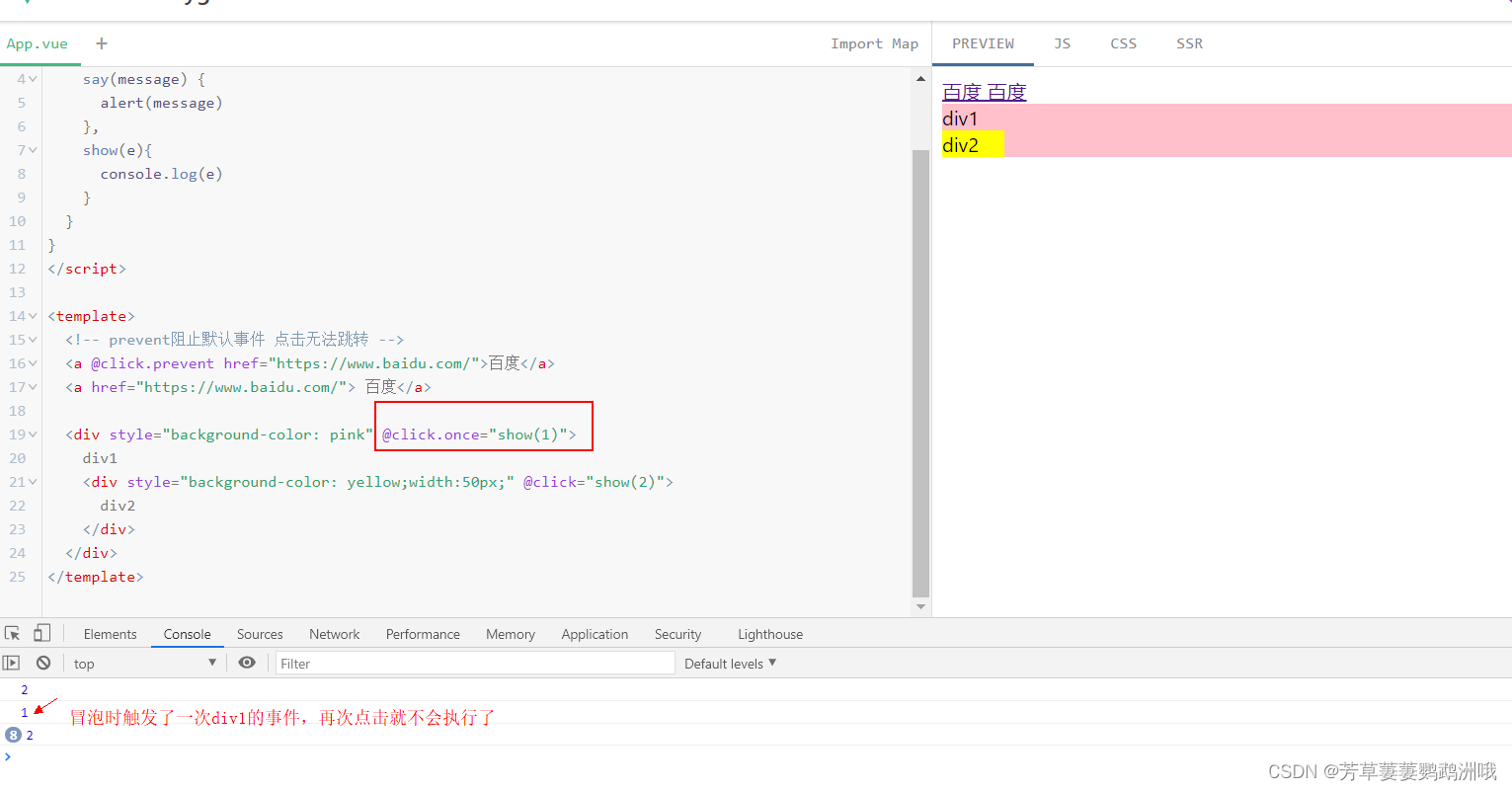
Task: Open the Performance devtools tab
Action: (x=423, y=634)
